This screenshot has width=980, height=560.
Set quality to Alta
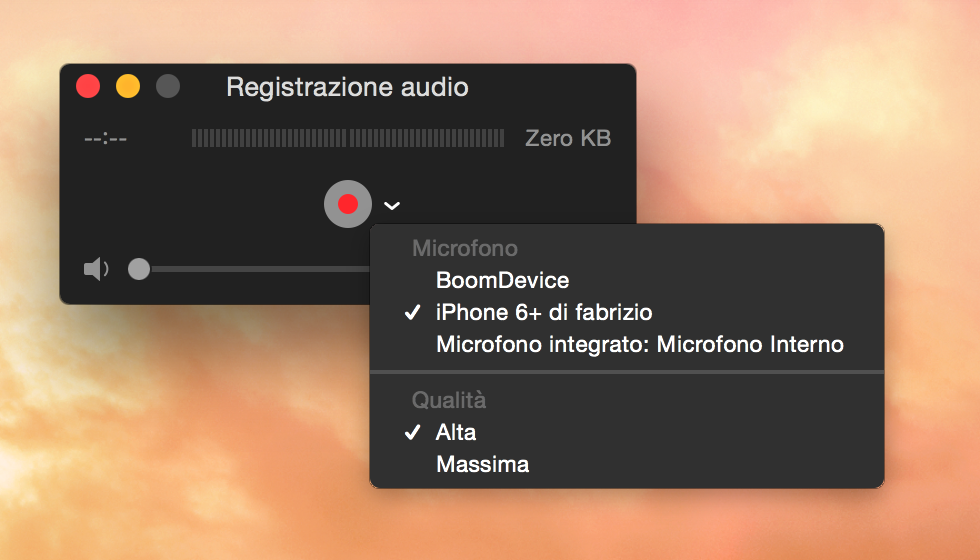[456, 433]
